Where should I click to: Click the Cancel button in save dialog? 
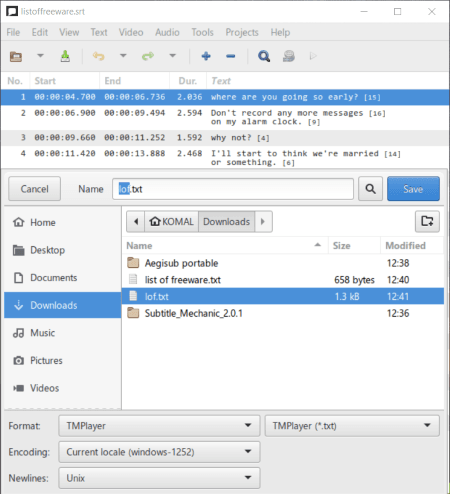pyautogui.click(x=35, y=189)
